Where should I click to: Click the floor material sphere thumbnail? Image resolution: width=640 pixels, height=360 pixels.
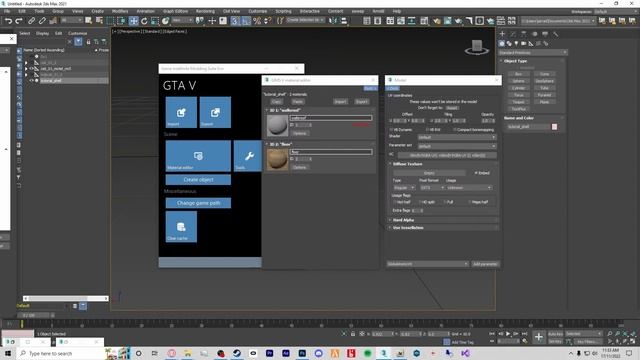277,159
